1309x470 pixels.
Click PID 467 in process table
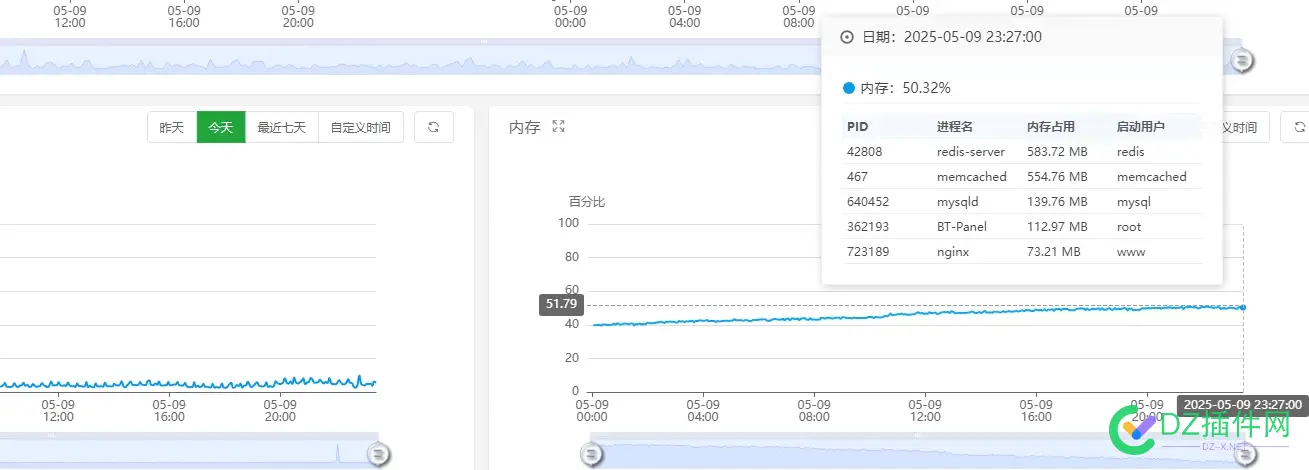pyautogui.click(x=857, y=177)
